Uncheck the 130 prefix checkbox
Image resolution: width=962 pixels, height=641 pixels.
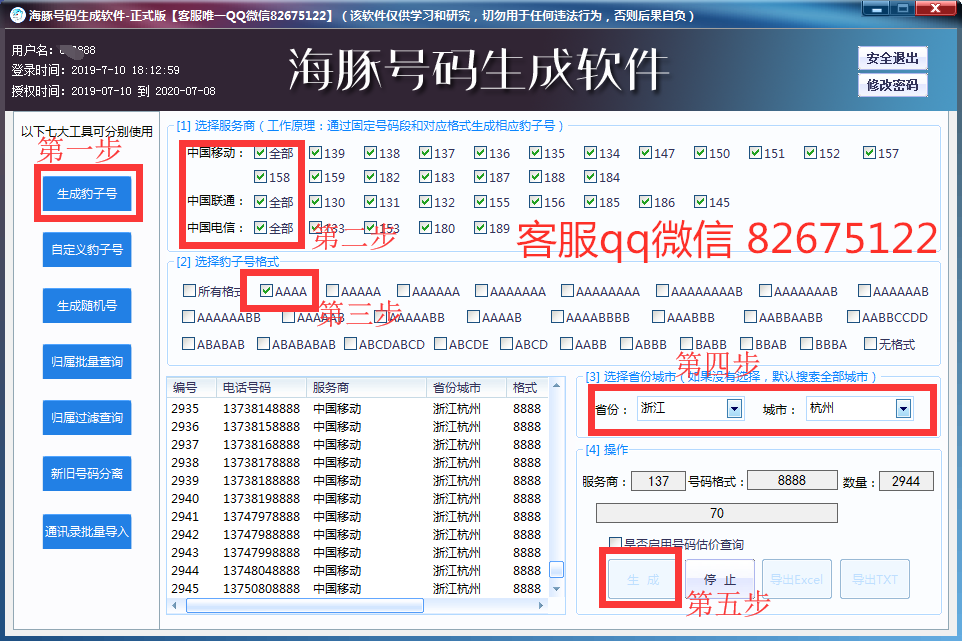(x=315, y=202)
